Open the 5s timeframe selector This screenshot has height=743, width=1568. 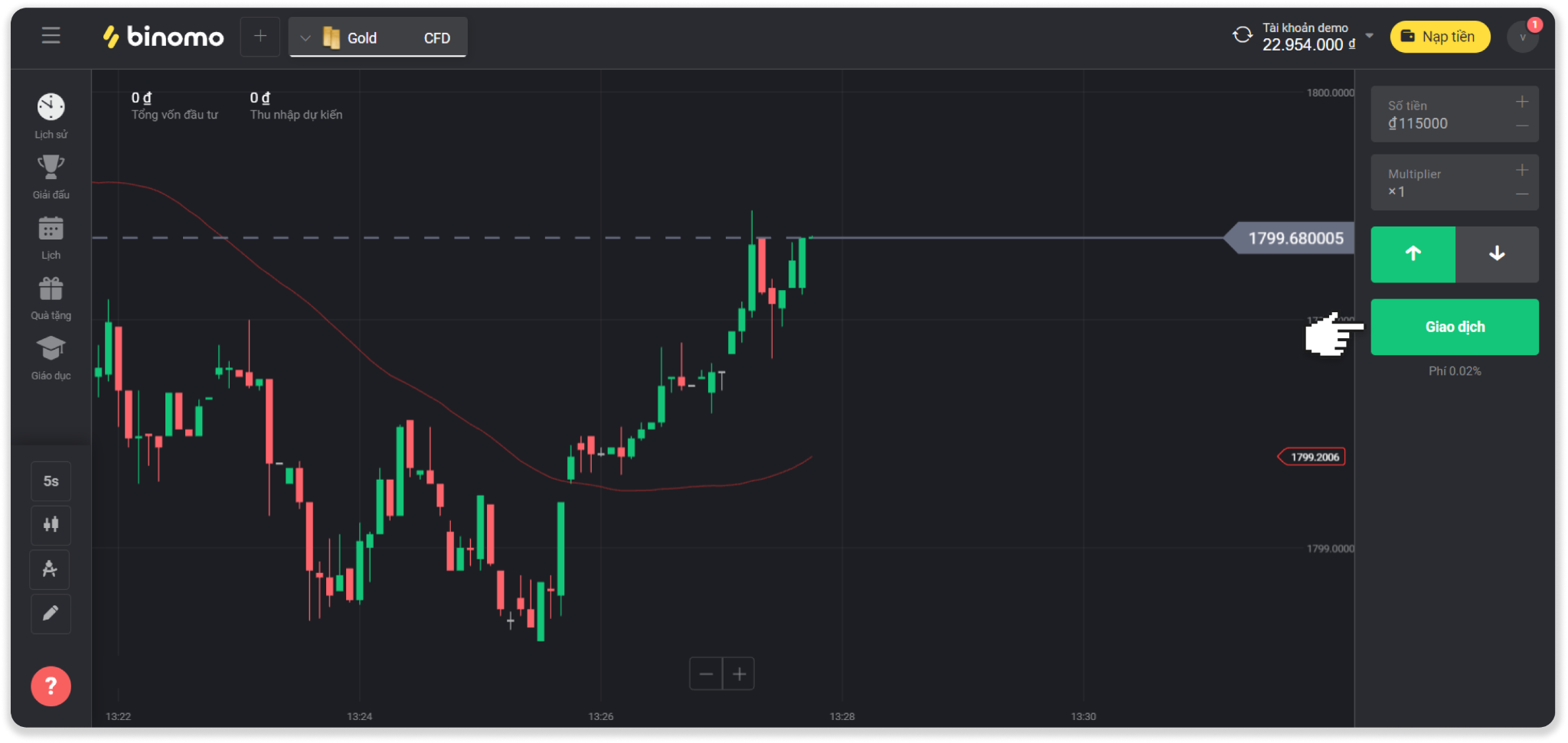coord(51,481)
